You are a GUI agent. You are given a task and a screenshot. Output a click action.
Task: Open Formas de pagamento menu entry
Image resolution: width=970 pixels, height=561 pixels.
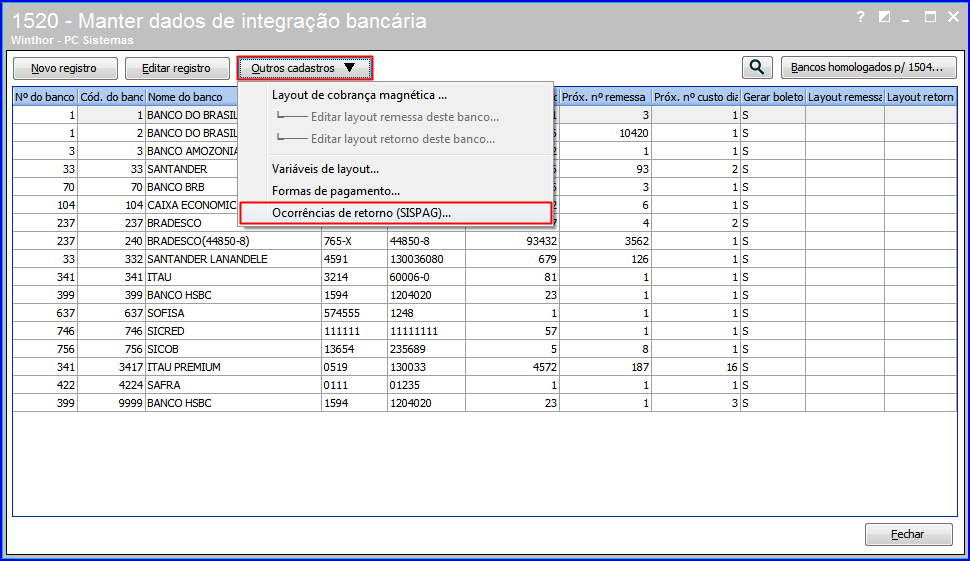coord(336,191)
